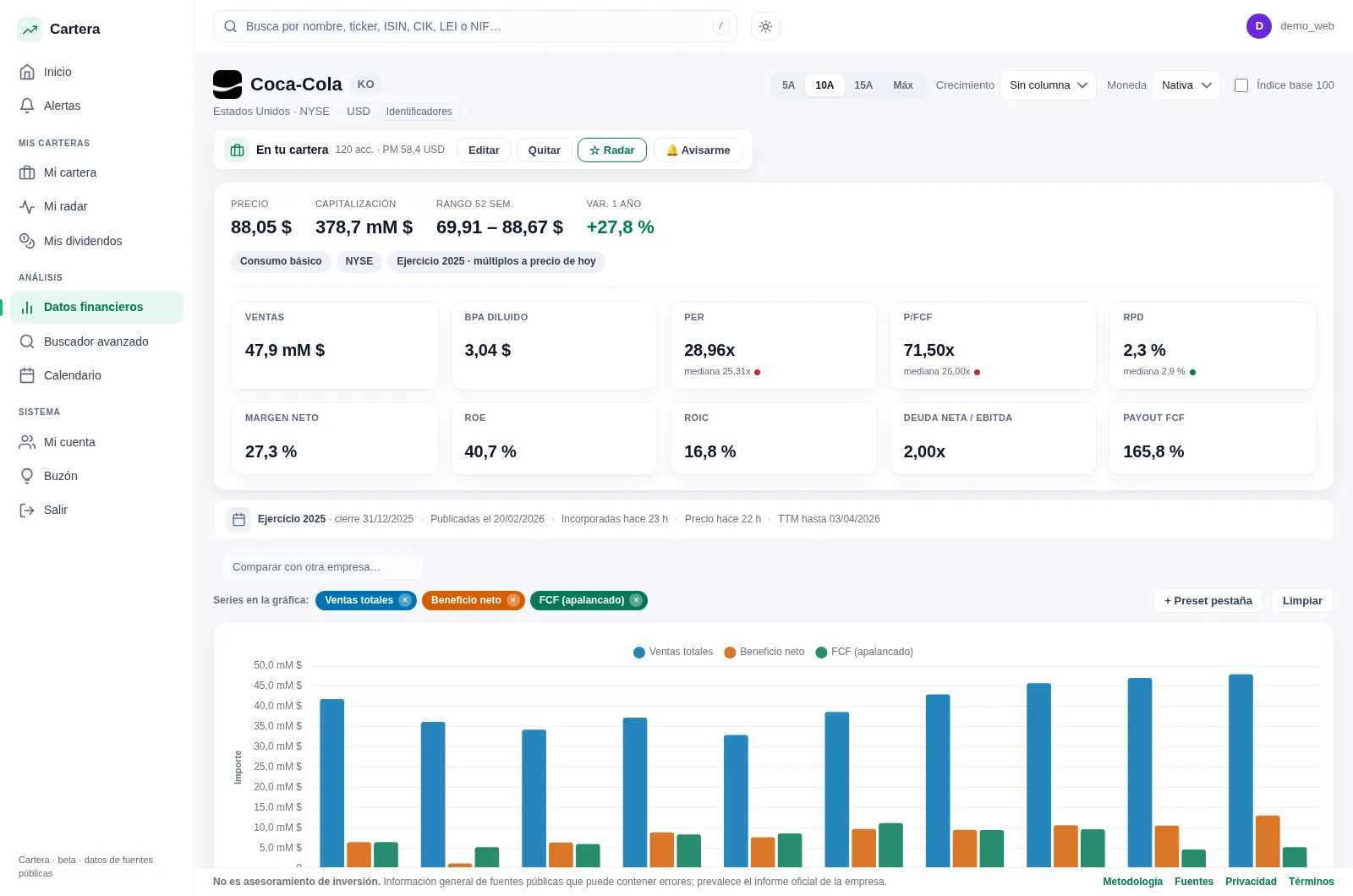Select the 15A time range

[863, 85]
